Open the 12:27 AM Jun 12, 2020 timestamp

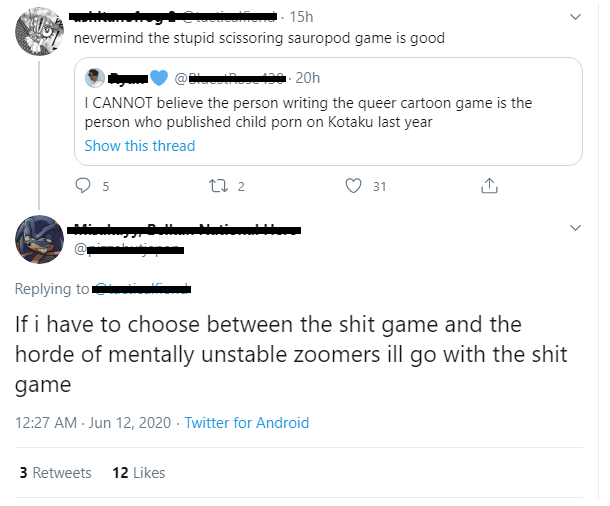coord(91,422)
